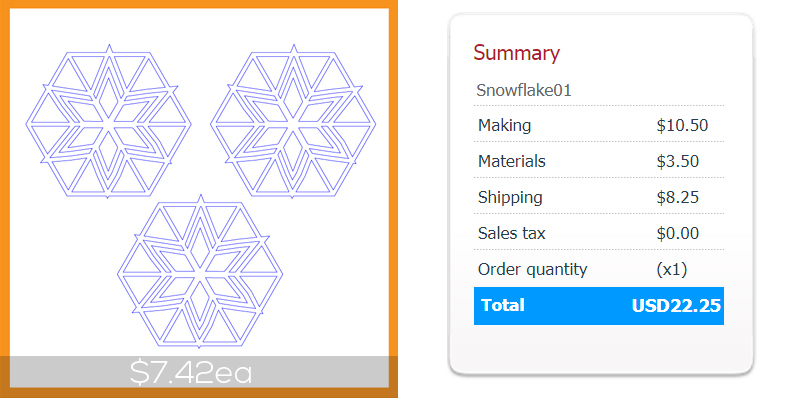This screenshot has width=800, height=398.
Task: Click the Shipping row label
Action: pos(510,197)
